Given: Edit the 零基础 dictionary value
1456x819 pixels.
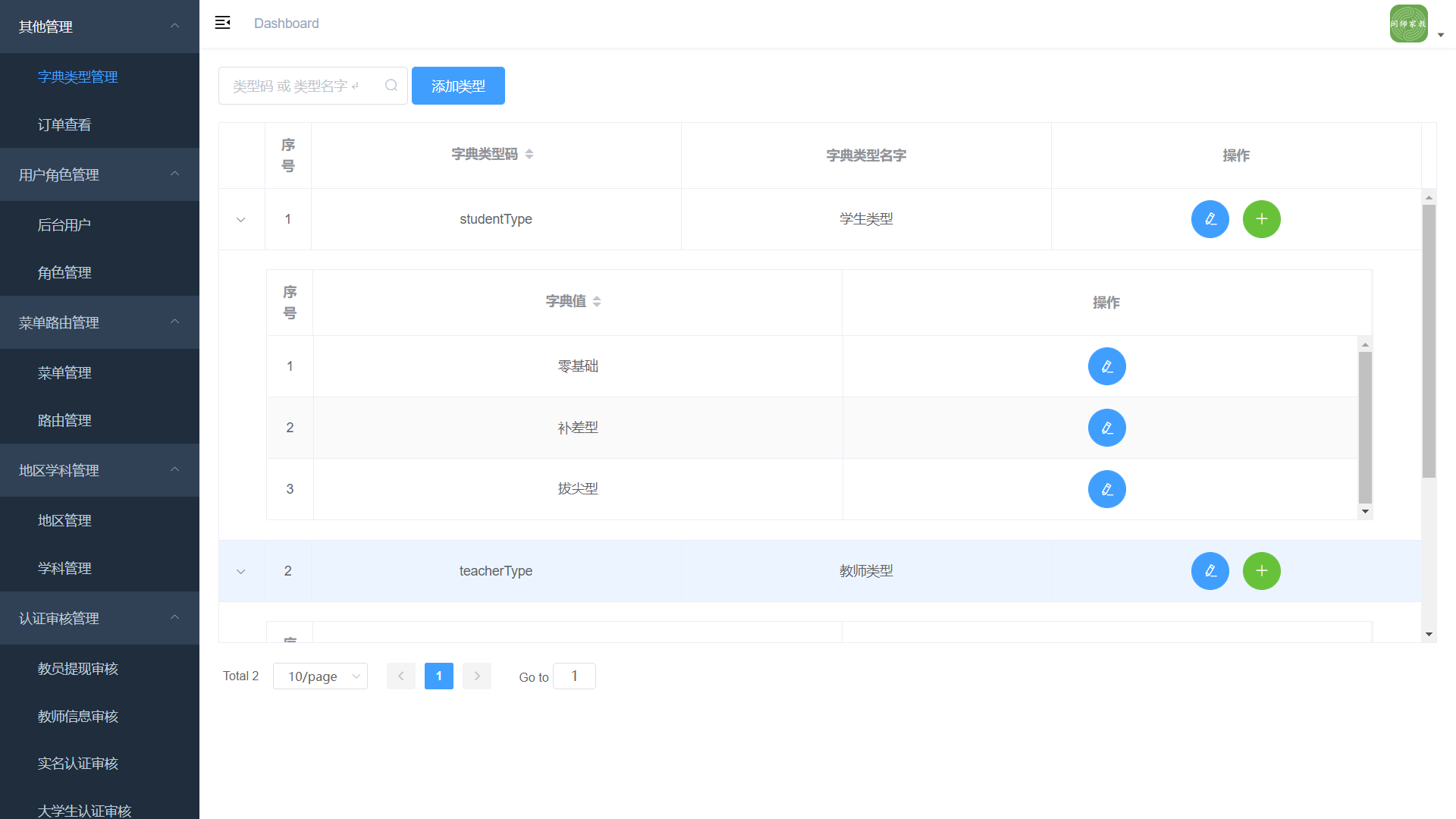Looking at the screenshot, I should pos(1106,366).
